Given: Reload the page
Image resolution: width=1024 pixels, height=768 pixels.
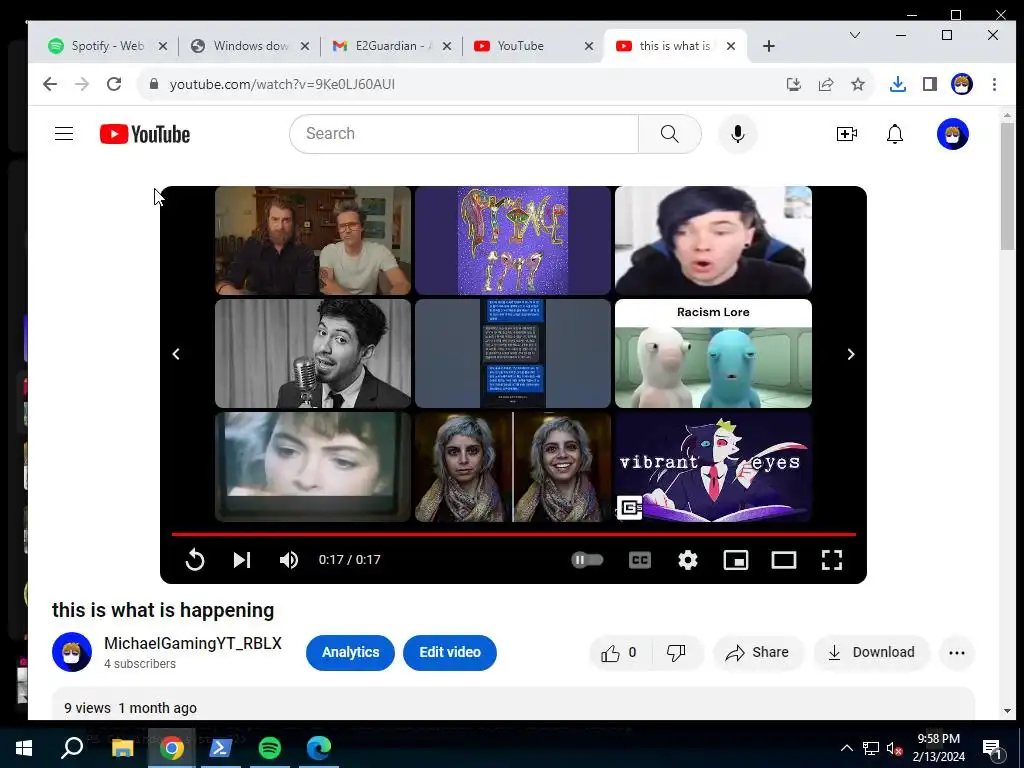Looking at the screenshot, I should click(114, 84).
